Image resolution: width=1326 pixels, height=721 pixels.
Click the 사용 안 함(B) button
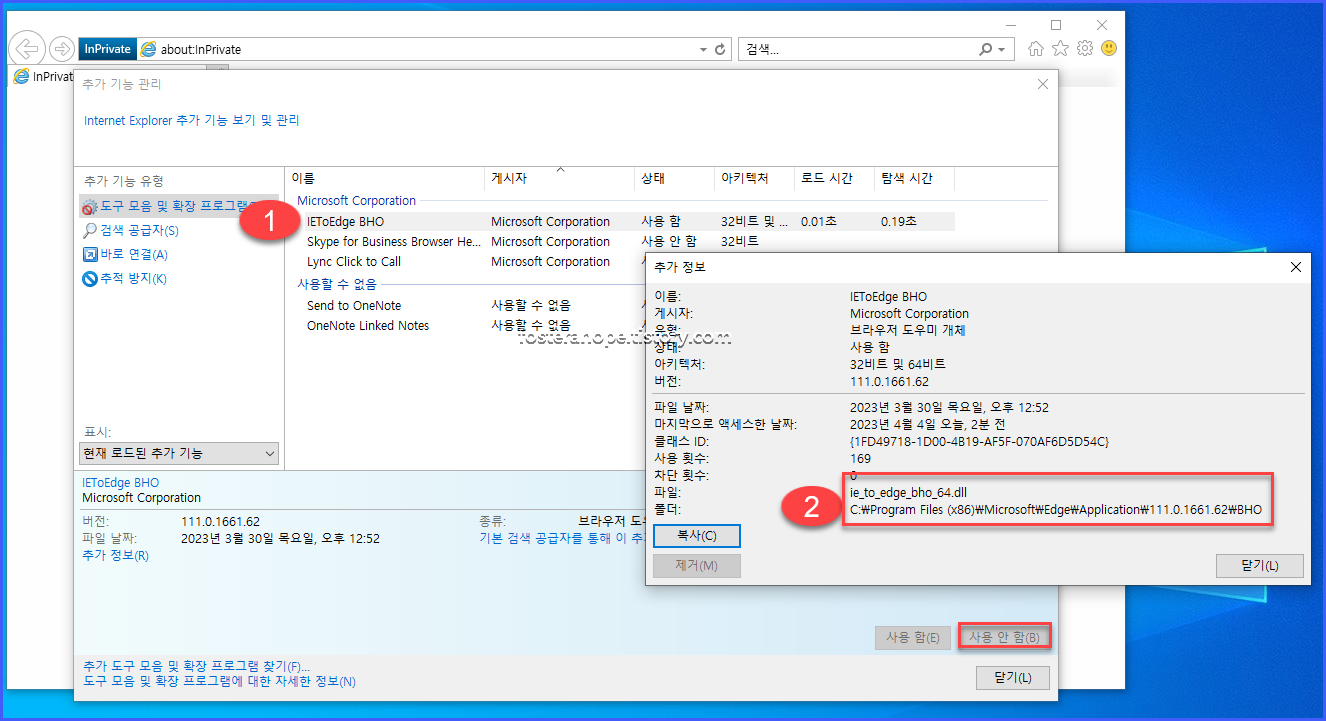coord(1004,637)
